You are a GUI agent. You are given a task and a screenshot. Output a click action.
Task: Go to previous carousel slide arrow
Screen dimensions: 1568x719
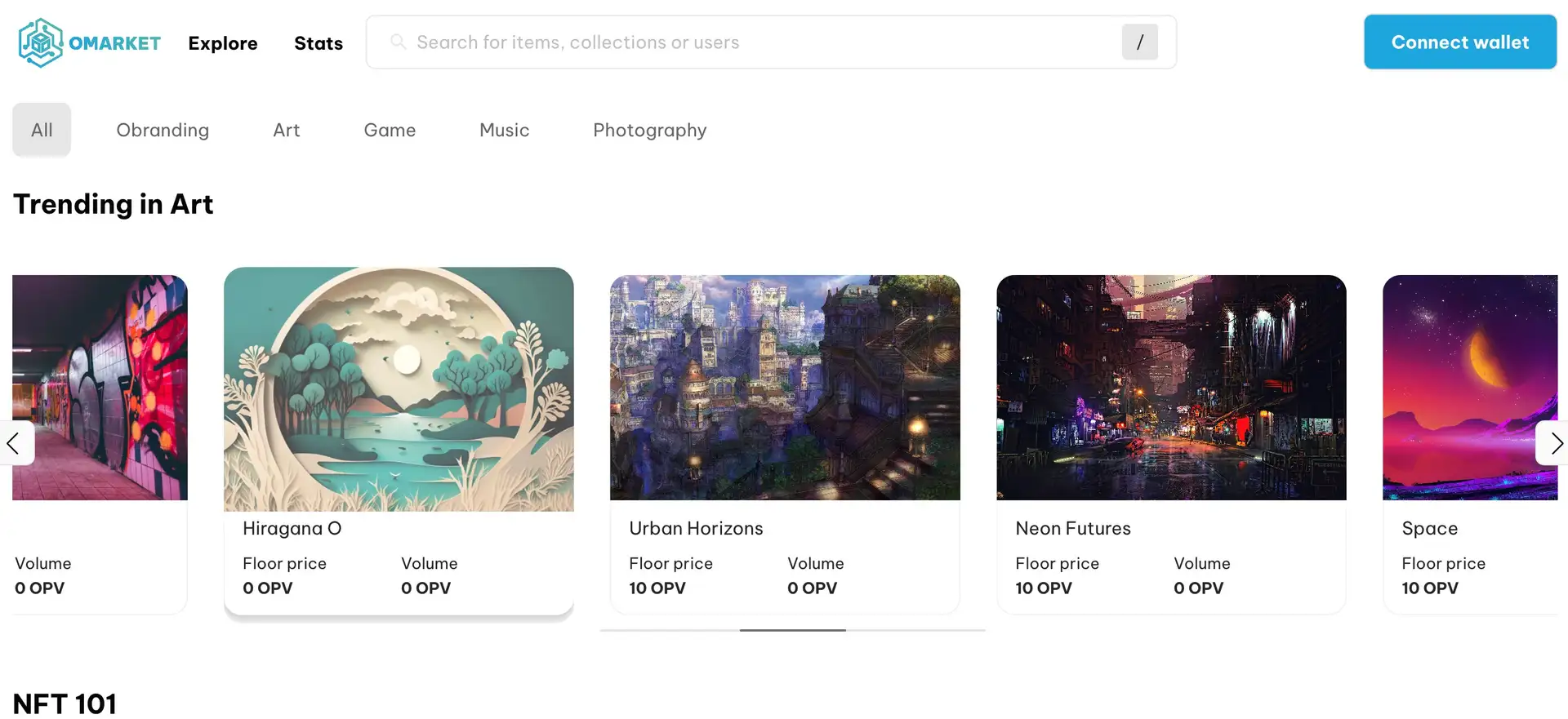coord(14,443)
